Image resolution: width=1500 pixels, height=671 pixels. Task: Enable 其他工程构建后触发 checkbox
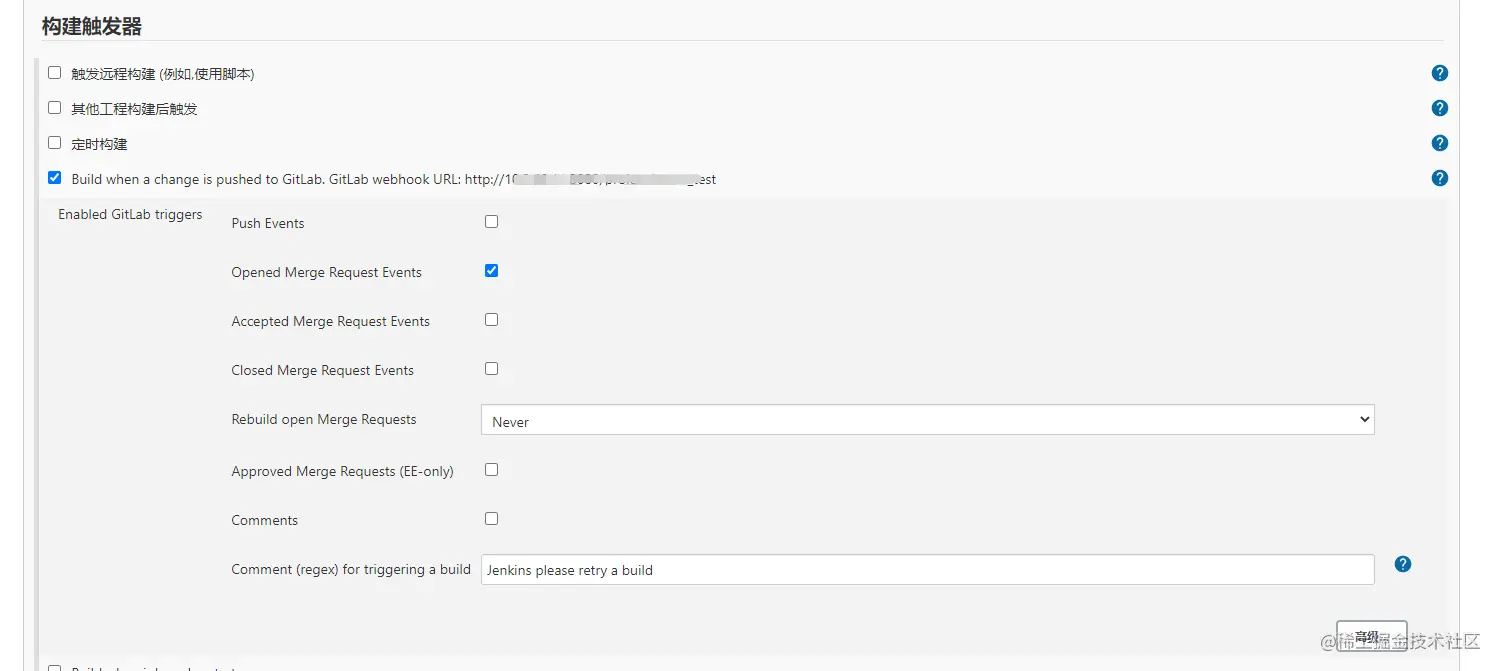(x=55, y=108)
